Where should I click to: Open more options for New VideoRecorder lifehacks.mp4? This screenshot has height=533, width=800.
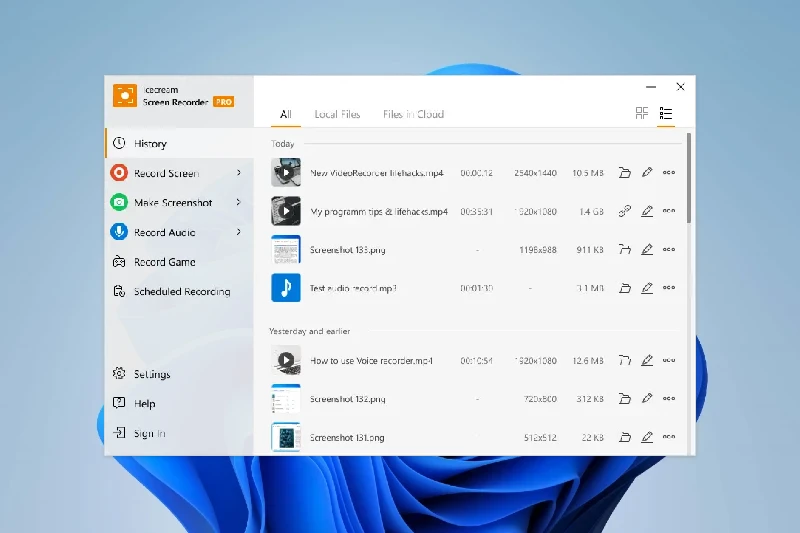tap(669, 172)
